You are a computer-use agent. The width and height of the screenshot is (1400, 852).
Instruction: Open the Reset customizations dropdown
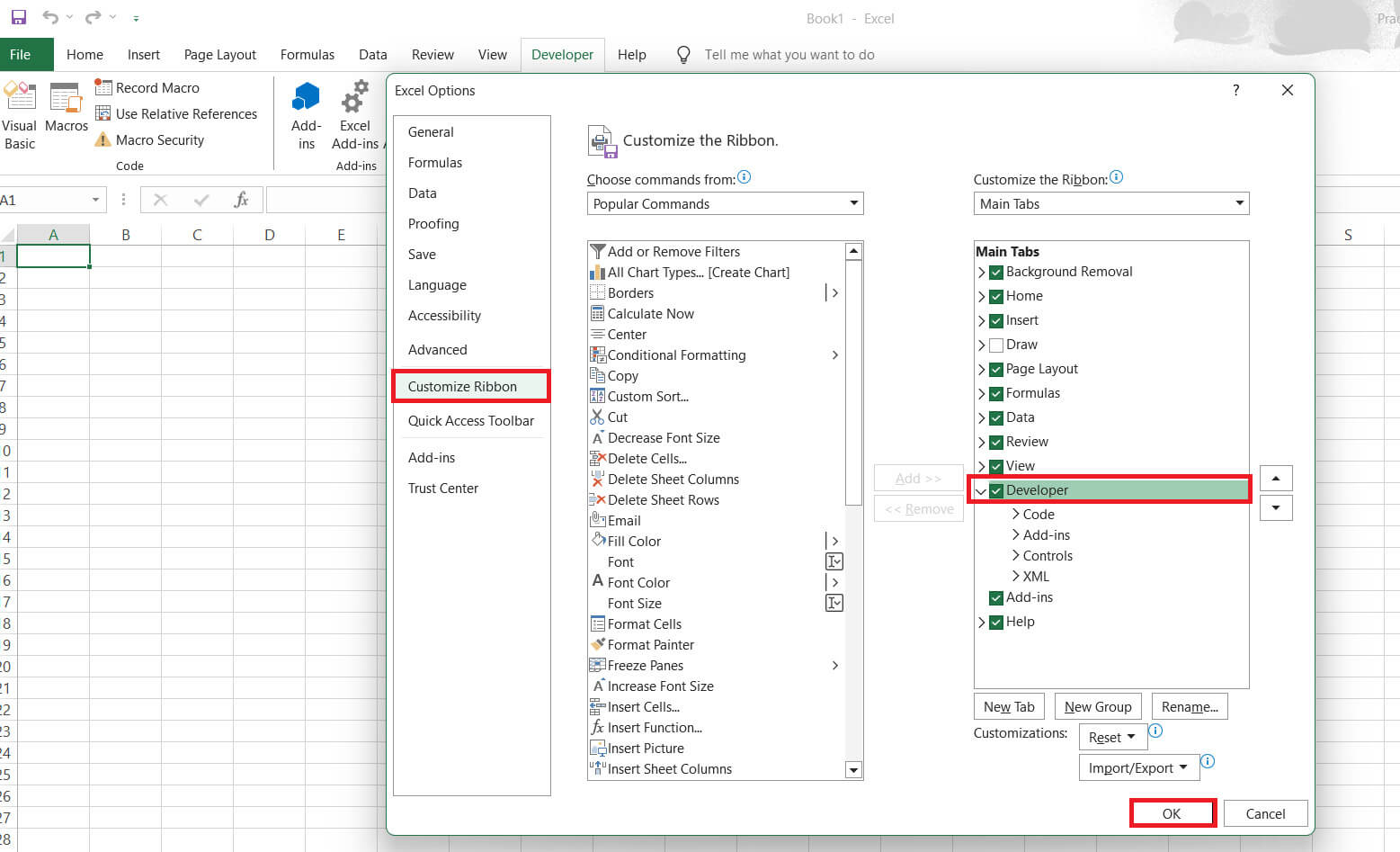click(x=1112, y=737)
